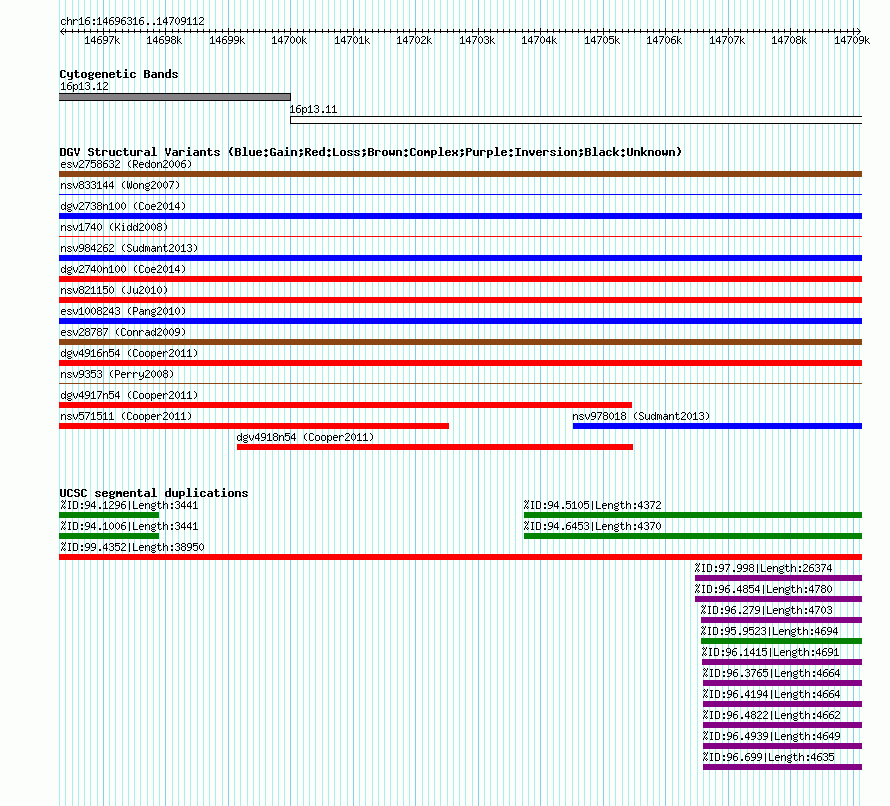Screen dimensions: 890x806
Task: Click the 16p13.11 cytogenetic band bar
Action: click(576, 120)
